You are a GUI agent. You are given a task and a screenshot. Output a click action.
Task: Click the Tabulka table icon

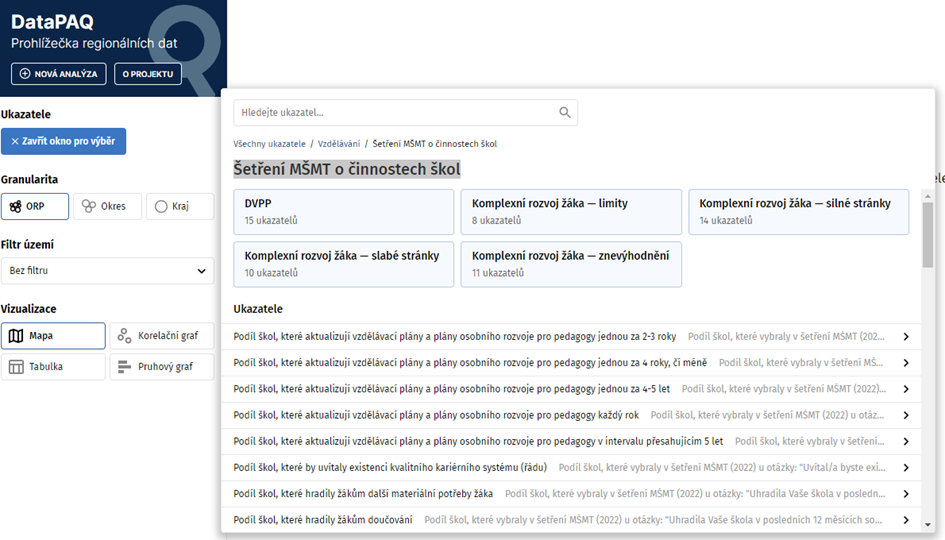[16, 367]
